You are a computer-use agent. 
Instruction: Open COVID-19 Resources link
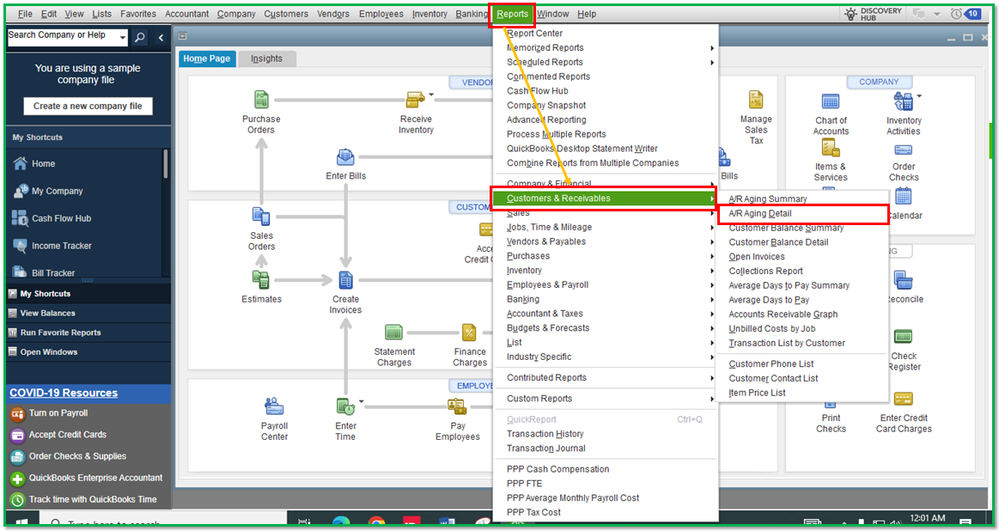point(63,393)
